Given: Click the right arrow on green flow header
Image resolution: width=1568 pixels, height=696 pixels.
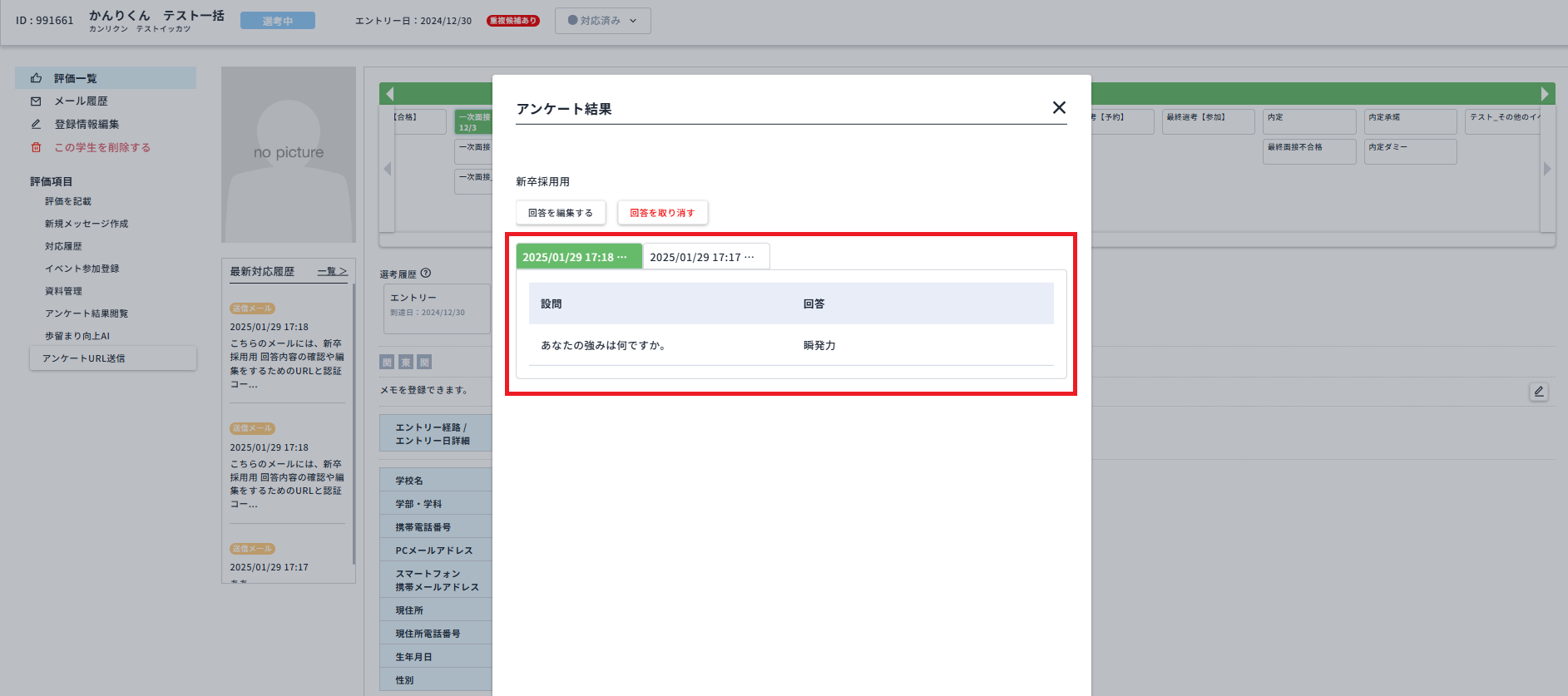Looking at the screenshot, I should [1545, 94].
